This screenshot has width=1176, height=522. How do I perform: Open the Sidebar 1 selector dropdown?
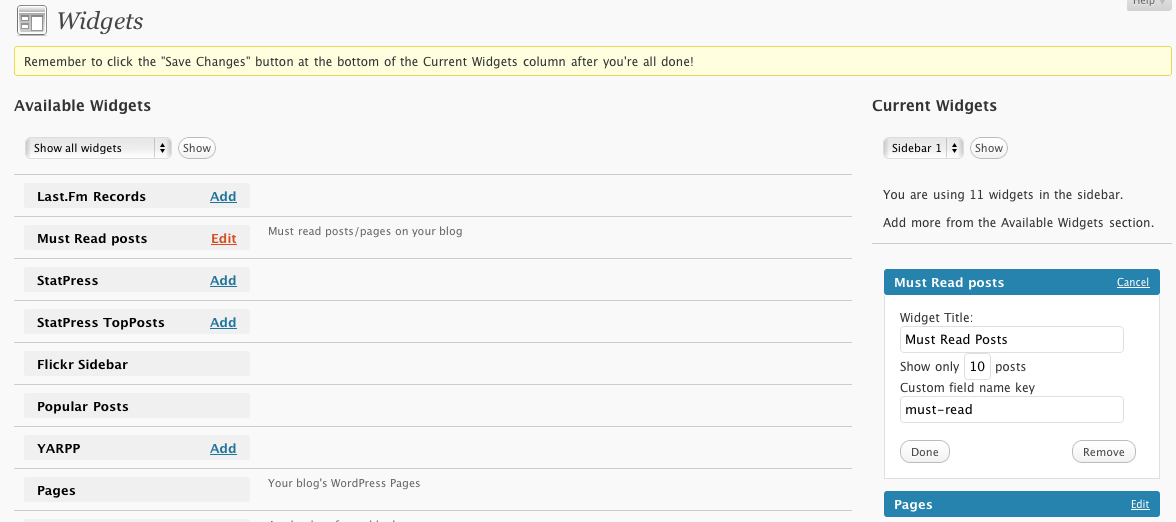(923, 148)
